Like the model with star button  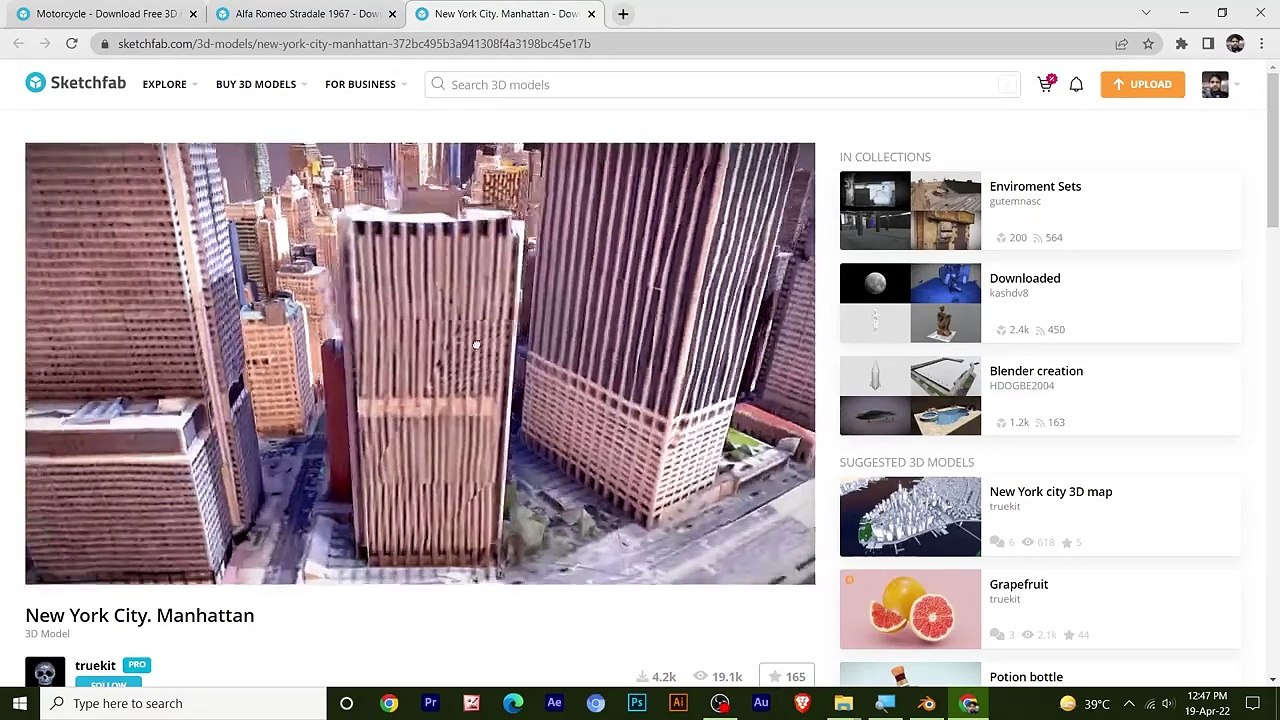pos(786,677)
